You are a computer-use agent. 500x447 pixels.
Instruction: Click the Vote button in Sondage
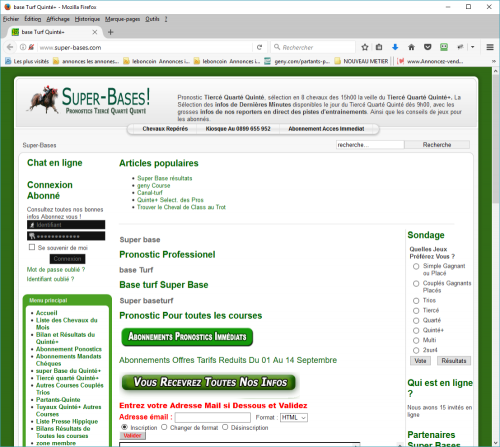(420, 361)
